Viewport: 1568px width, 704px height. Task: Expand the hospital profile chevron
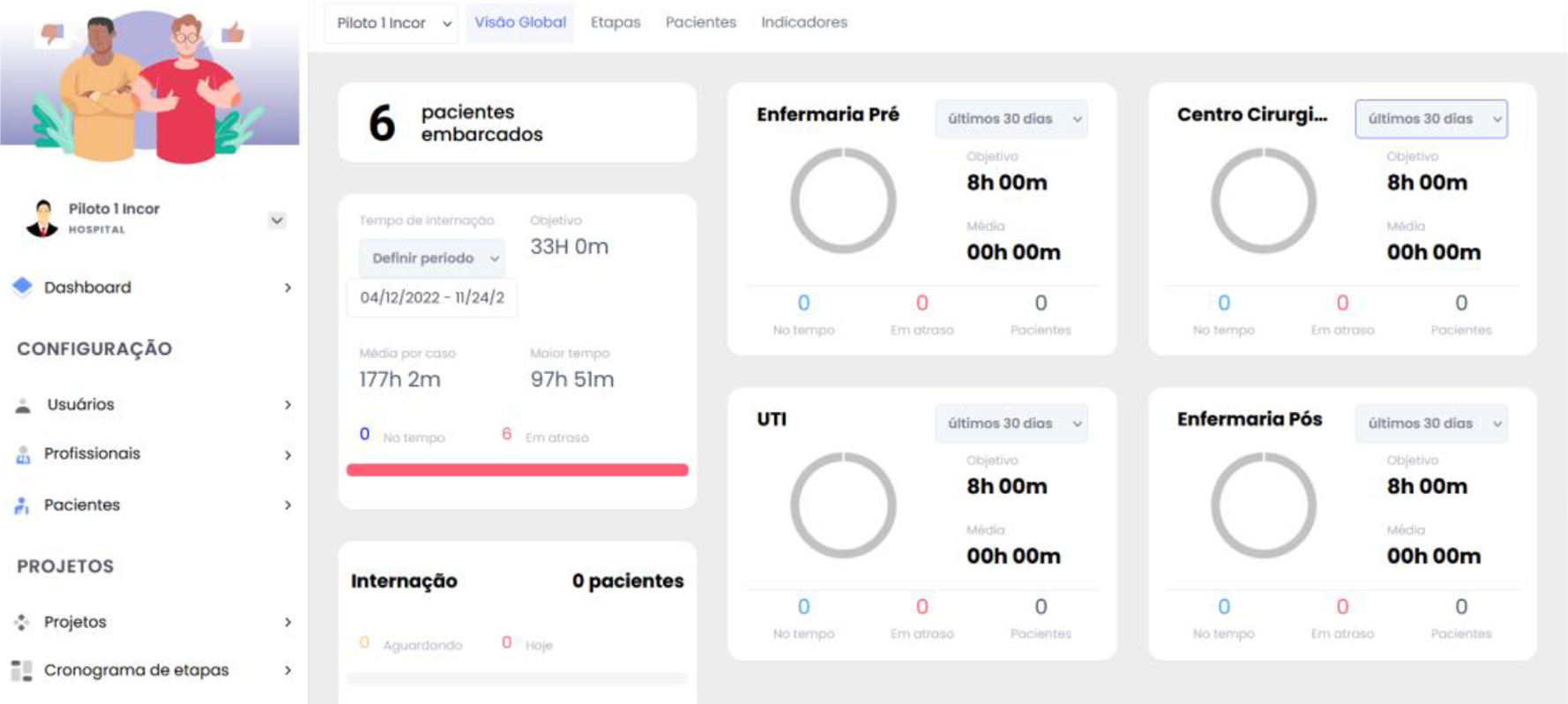(277, 221)
